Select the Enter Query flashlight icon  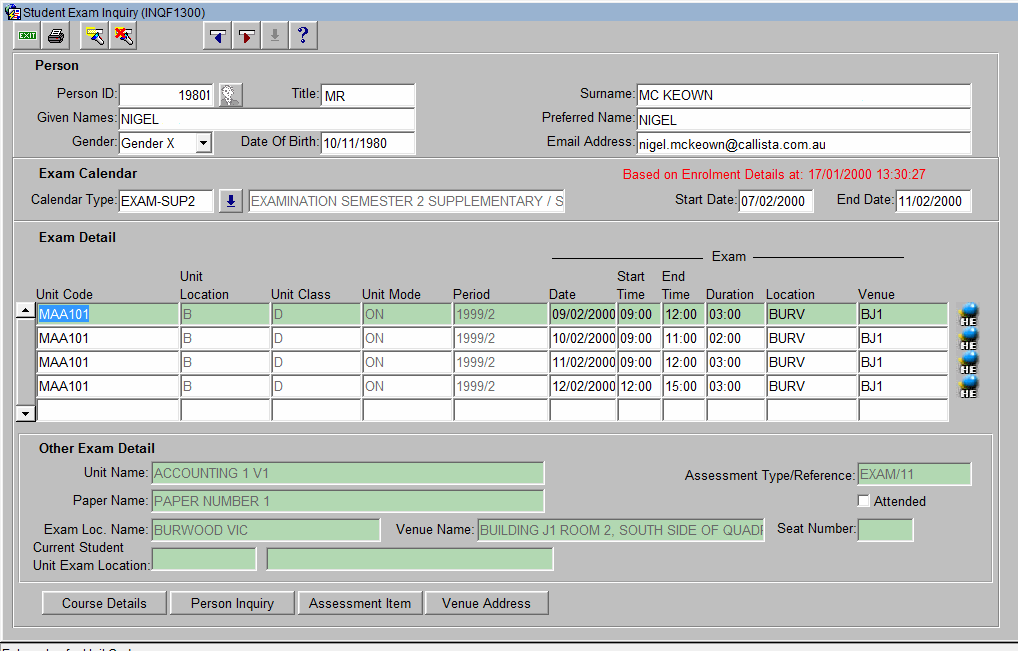[x=94, y=34]
